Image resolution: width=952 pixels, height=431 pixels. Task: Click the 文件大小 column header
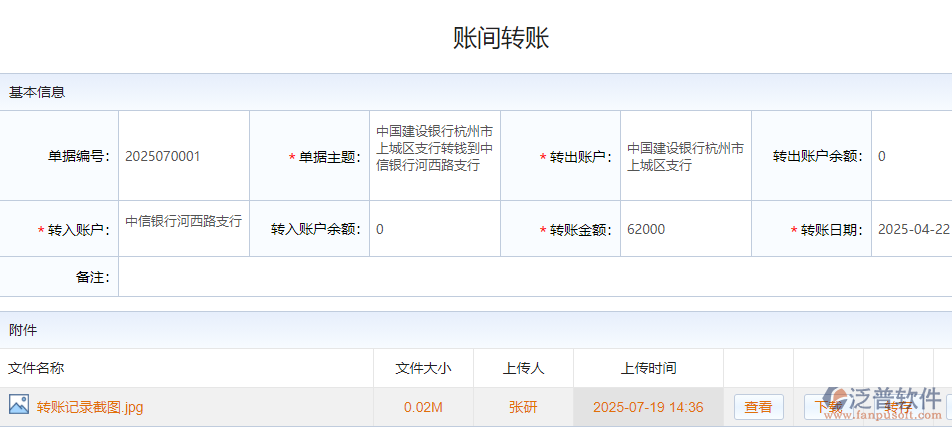pyautogui.click(x=423, y=368)
